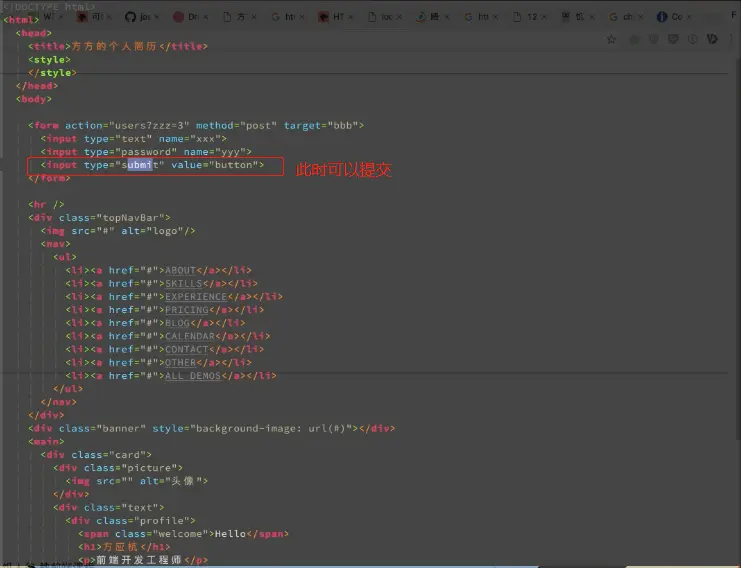
Task: Click the input line with name="xxx"
Action: (x=133, y=139)
